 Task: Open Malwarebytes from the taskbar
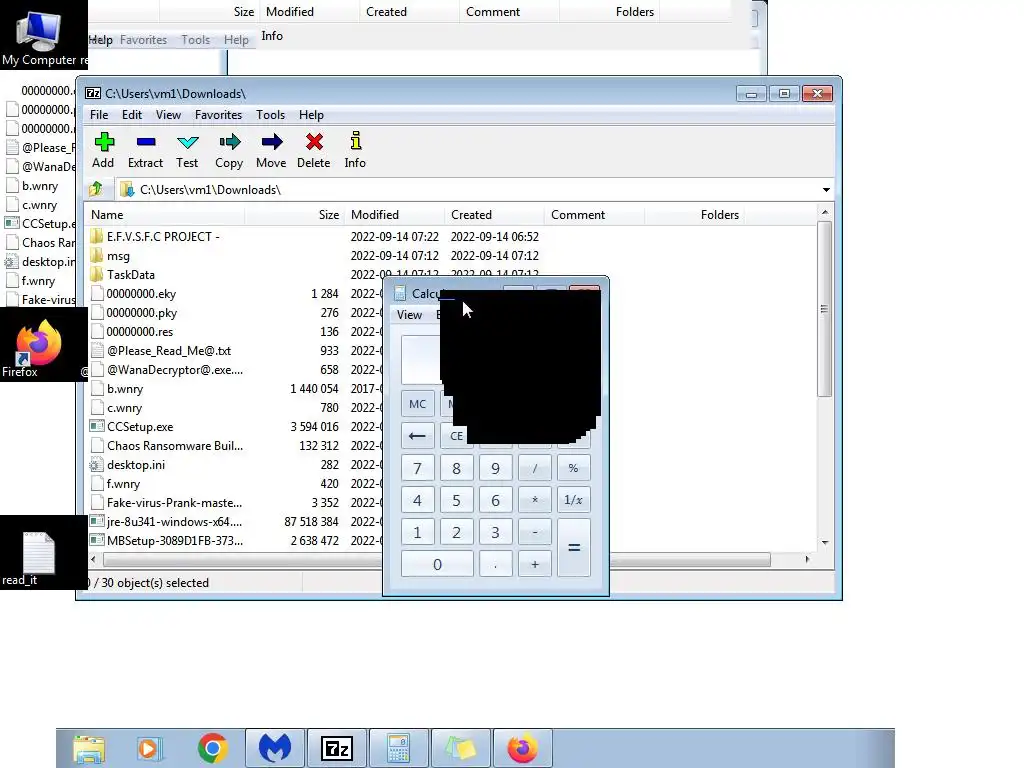click(x=275, y=748)
